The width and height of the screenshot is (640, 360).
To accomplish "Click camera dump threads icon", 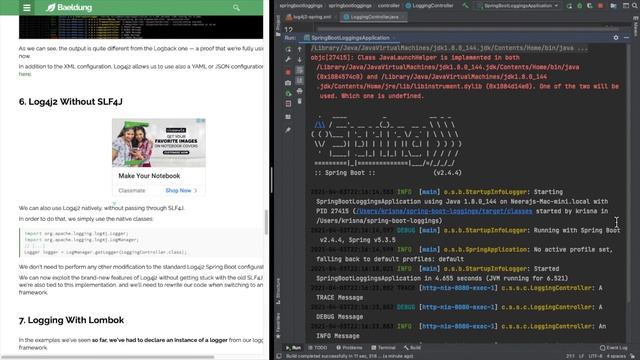I will click(x=288, y=83).
